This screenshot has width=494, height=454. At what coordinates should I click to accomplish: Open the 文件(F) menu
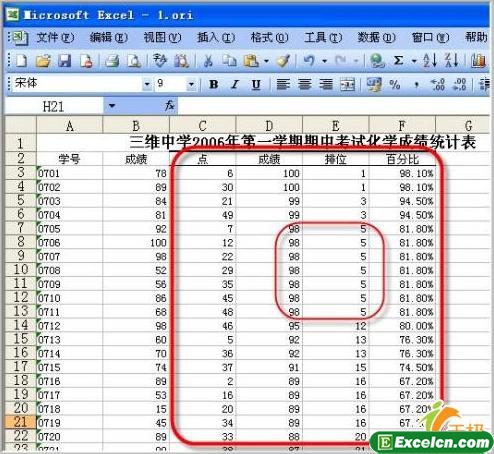pyautogui.click(x=55, y=37)
